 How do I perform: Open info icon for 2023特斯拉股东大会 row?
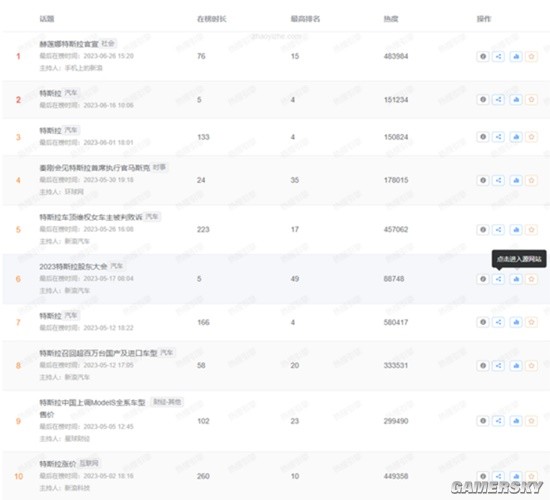[483, 279]
